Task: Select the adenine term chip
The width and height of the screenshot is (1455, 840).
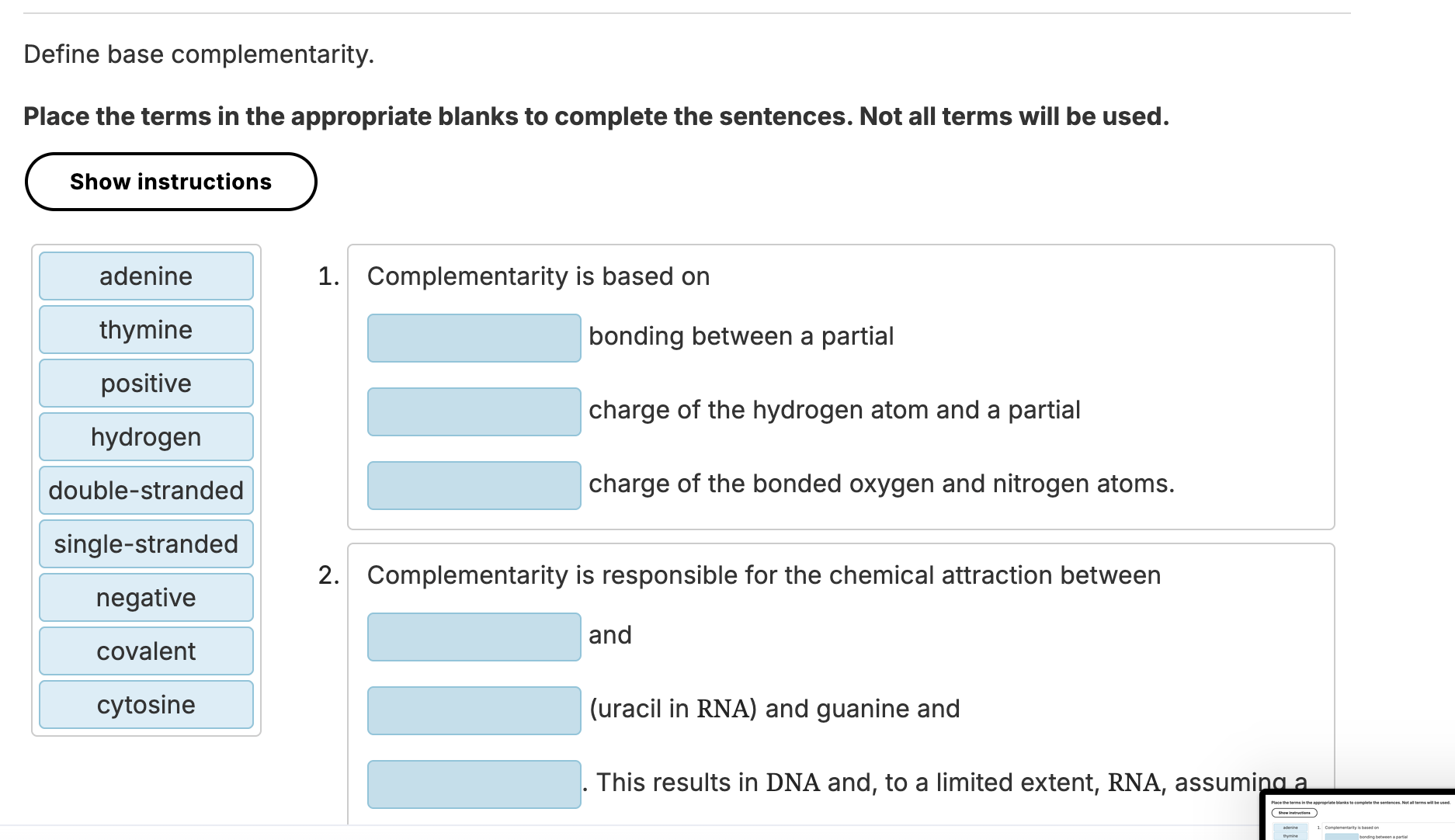Action: 145,276
